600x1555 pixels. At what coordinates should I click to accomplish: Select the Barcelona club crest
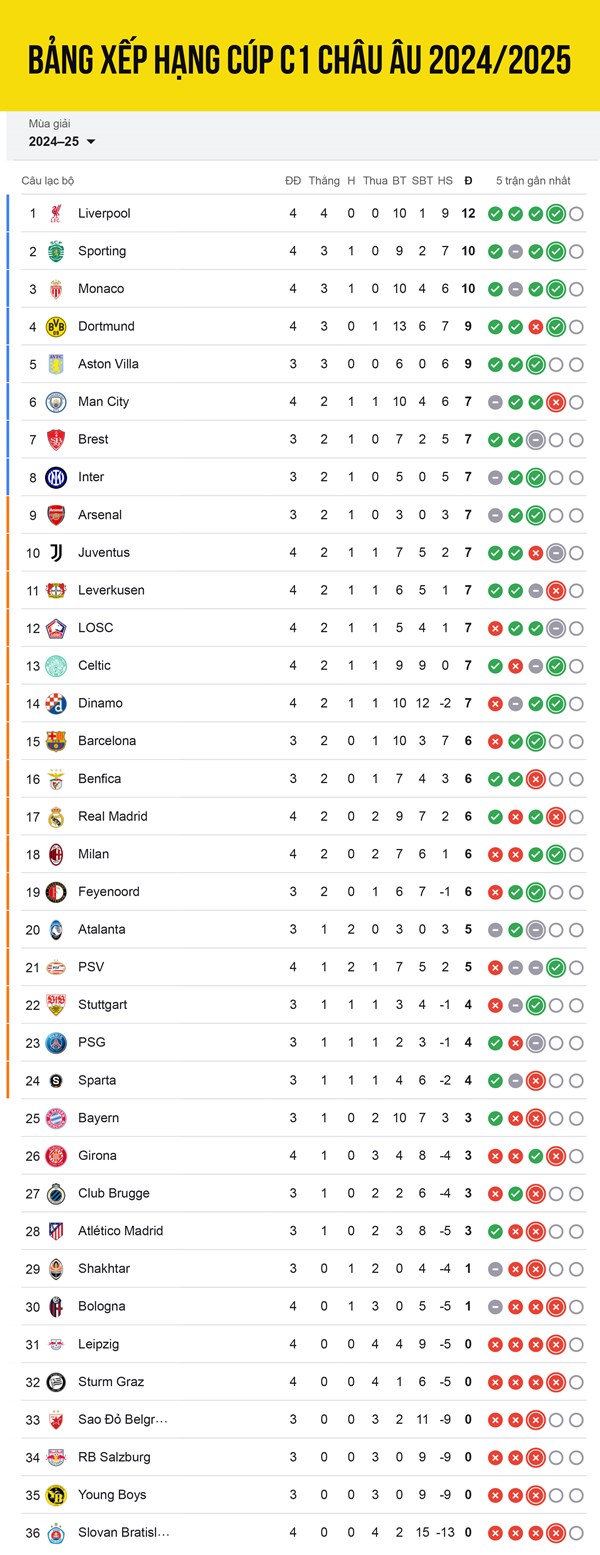point(56,741)
